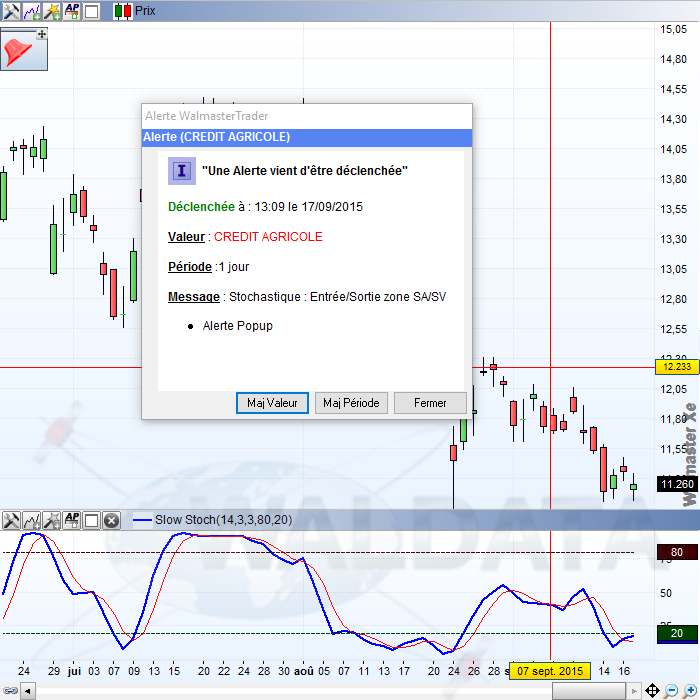The width and height of the screenshot is (700, 700).
Task: Click the pan crosshair arrows icon
Action: pyautogui.click(x=652, y=691)
